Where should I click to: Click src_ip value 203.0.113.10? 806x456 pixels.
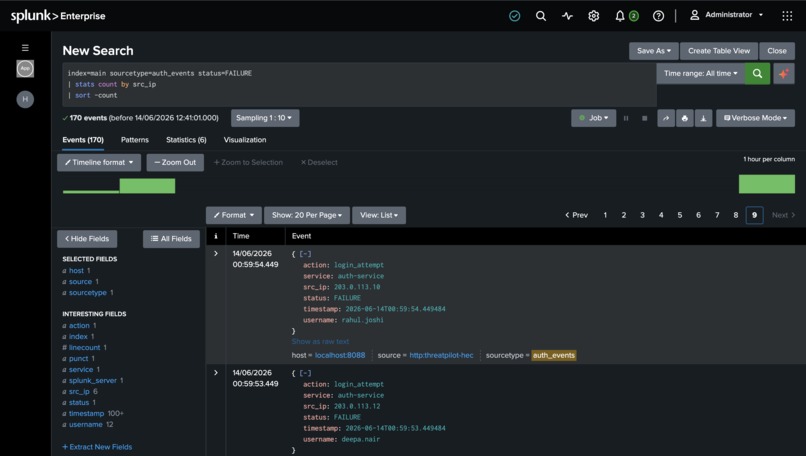click(x=357, y=287)
